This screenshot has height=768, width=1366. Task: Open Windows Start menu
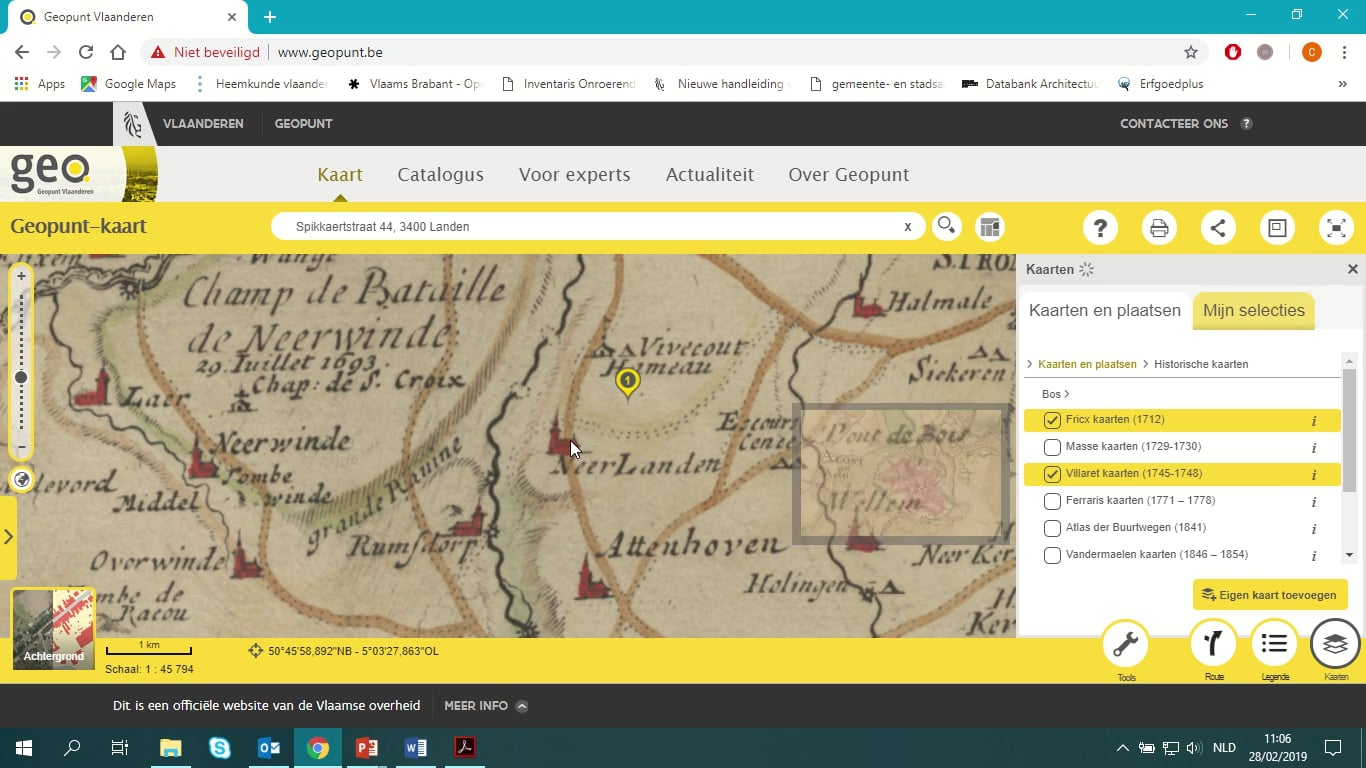[23, 748]
